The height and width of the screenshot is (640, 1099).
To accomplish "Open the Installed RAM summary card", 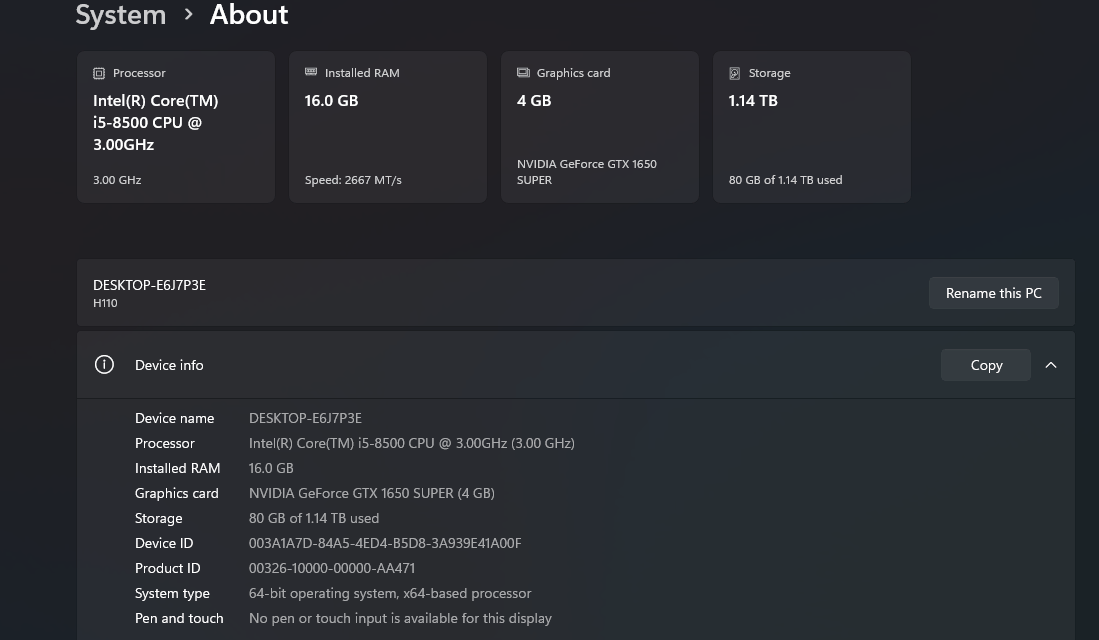I will [388, 127].
